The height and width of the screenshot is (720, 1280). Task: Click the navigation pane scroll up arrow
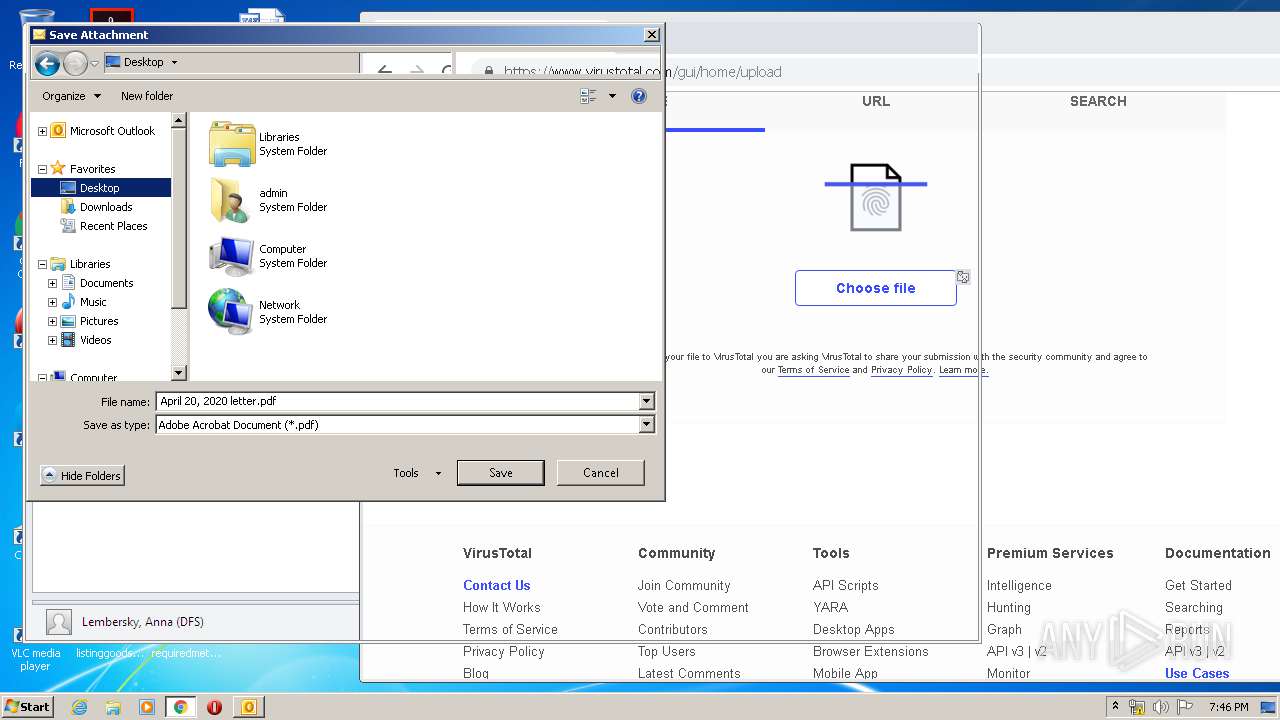pos(179,121)
